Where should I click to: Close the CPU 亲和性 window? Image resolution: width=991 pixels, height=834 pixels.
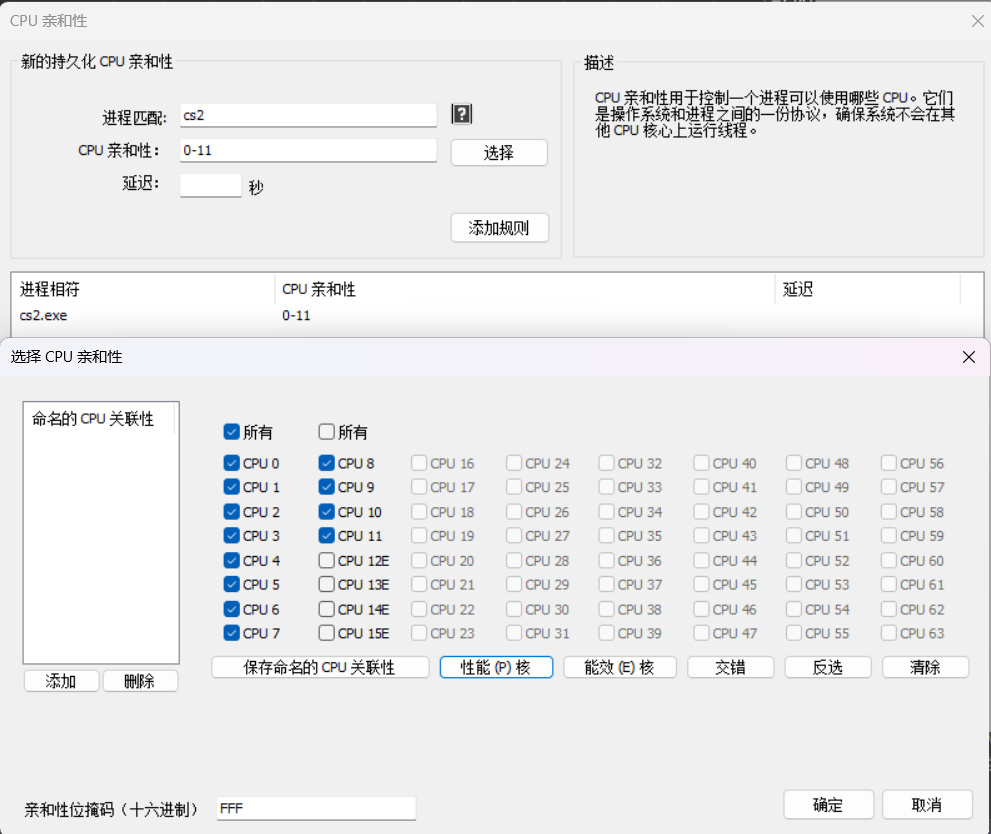(977, 21)
